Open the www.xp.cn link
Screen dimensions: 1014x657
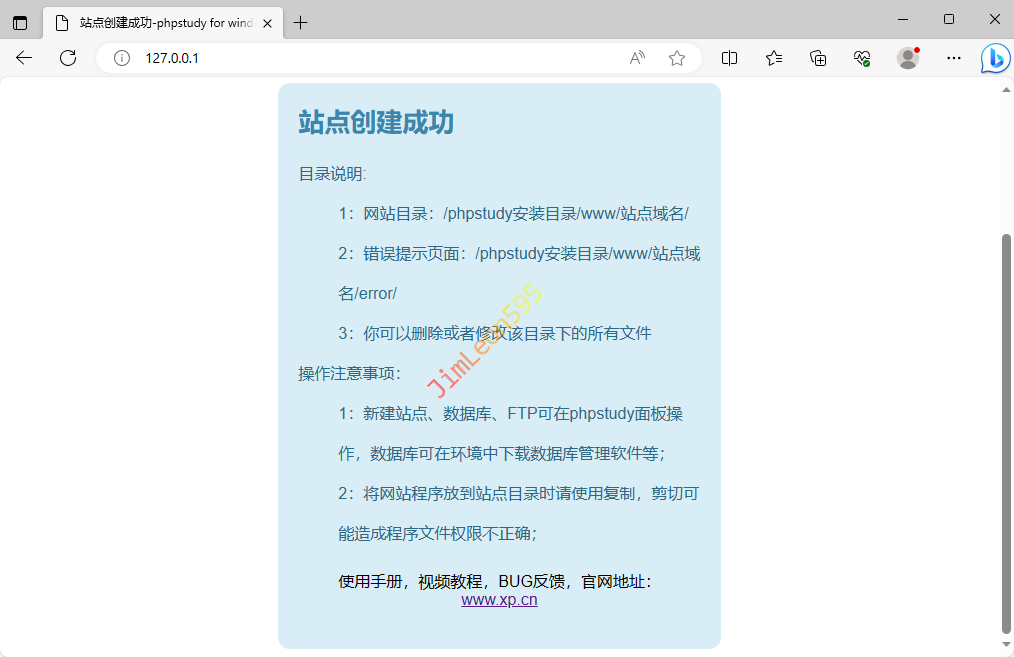(x=499, y=600)
